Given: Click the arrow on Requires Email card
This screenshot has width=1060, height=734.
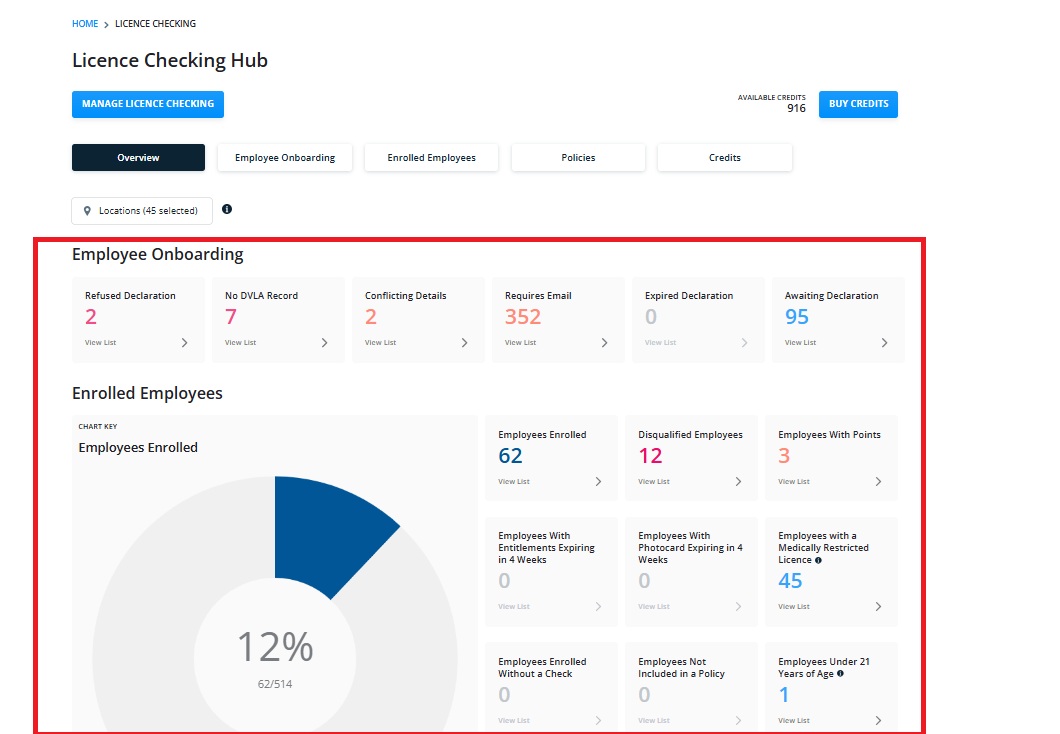Looking at the screenshot, I should point(604,343).
